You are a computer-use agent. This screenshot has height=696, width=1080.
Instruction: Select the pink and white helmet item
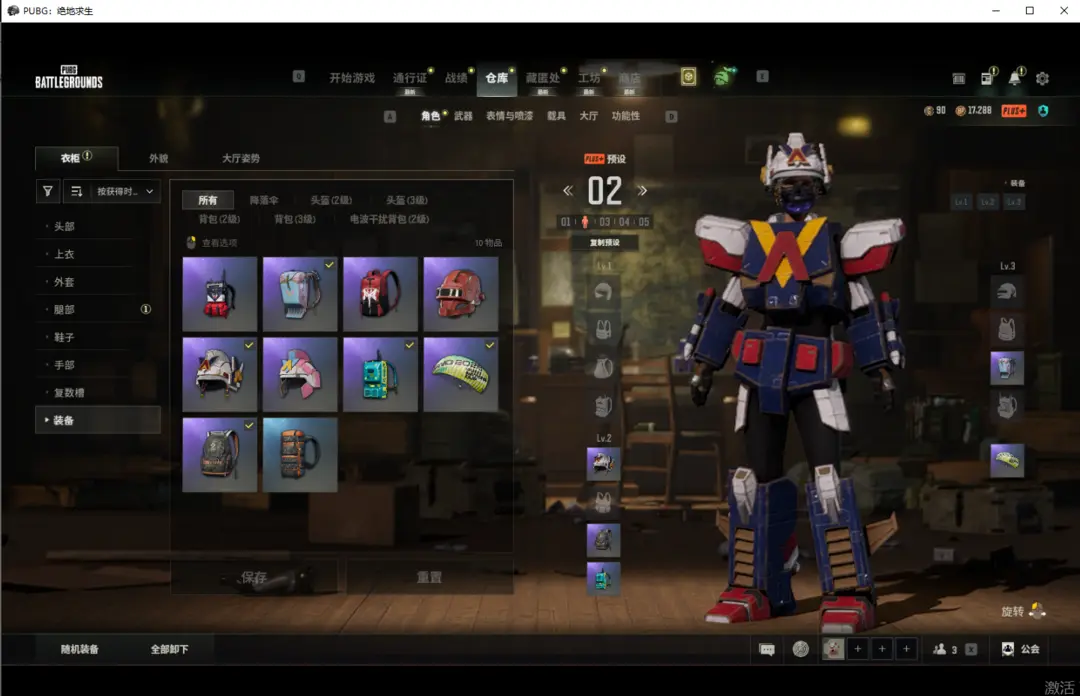[x=300, y=374]
